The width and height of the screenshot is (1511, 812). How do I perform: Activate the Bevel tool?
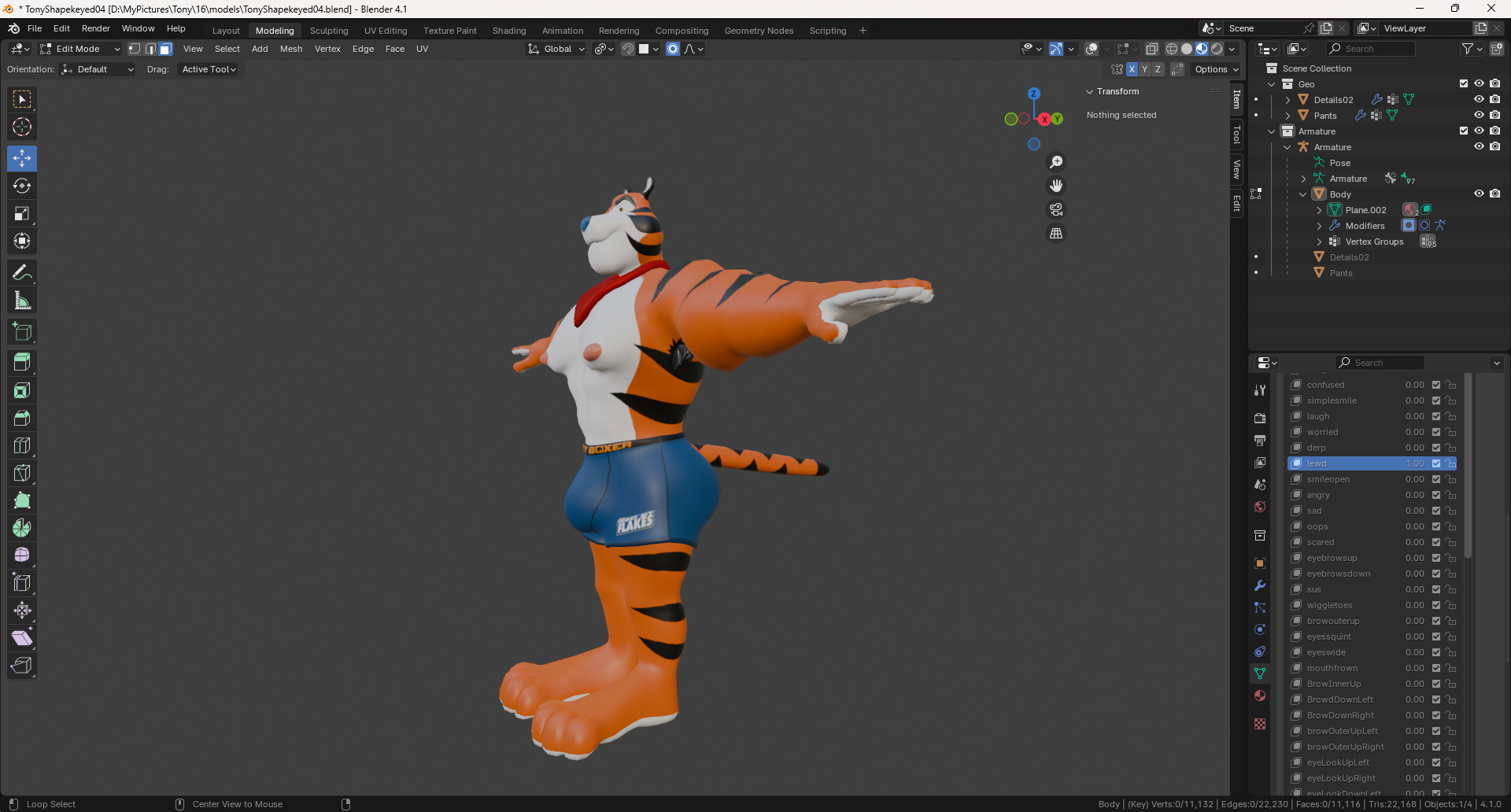click(22, 418)
